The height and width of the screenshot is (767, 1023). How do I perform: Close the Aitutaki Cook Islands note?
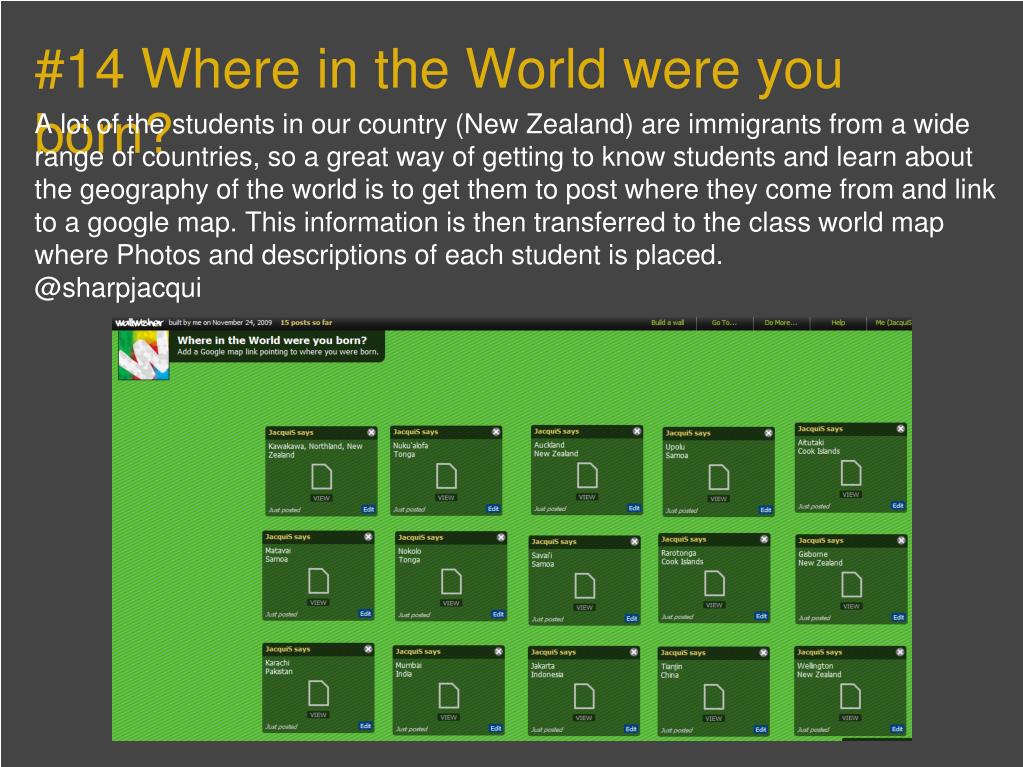900,429
